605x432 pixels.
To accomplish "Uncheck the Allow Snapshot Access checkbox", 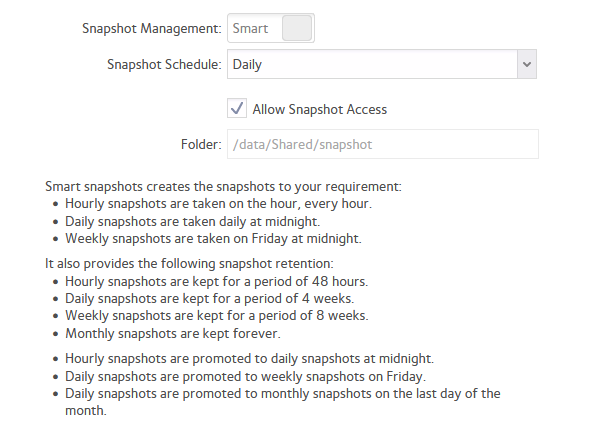I will coord(237,108).
